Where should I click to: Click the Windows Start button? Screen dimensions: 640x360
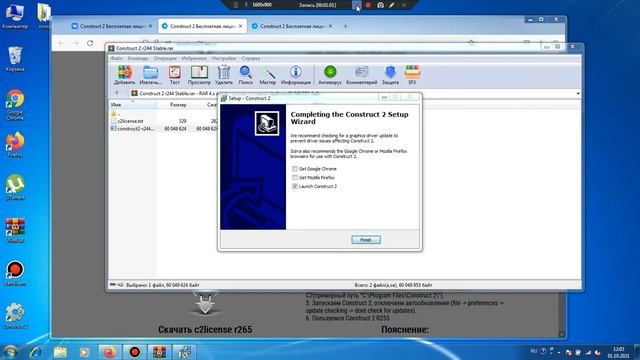point(10,352)
